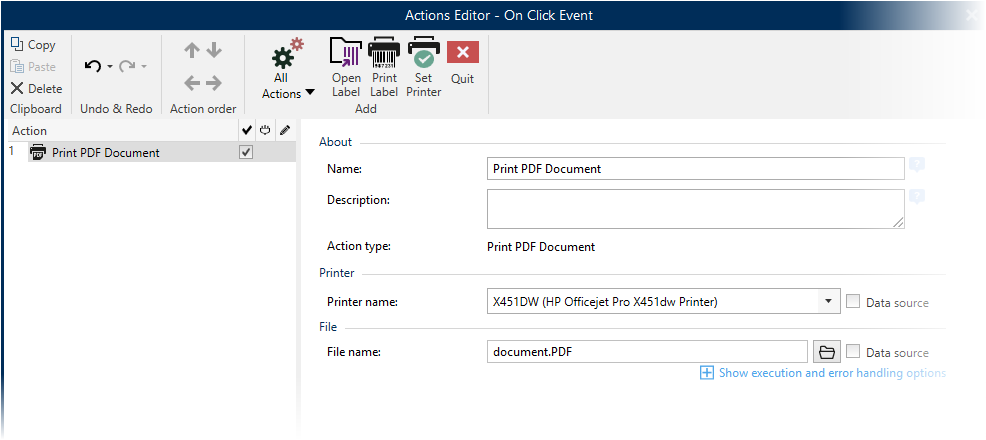Outdent the action with the left arrow
This screenshot has height=440, width=986.
(192, 83)
